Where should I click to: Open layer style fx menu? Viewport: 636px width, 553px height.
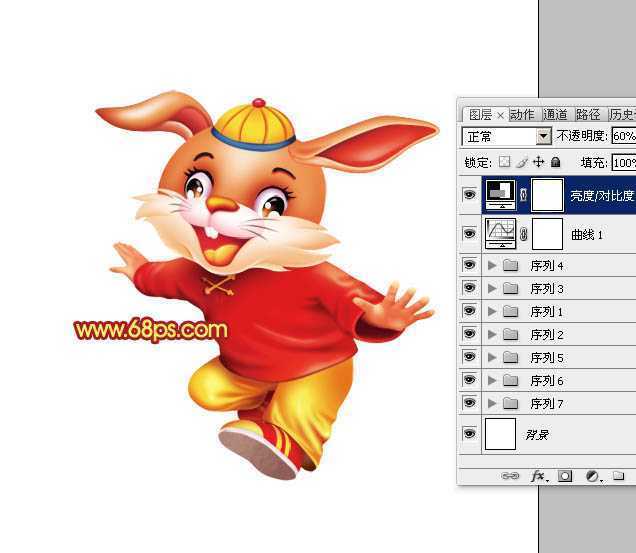click(539, 476)
